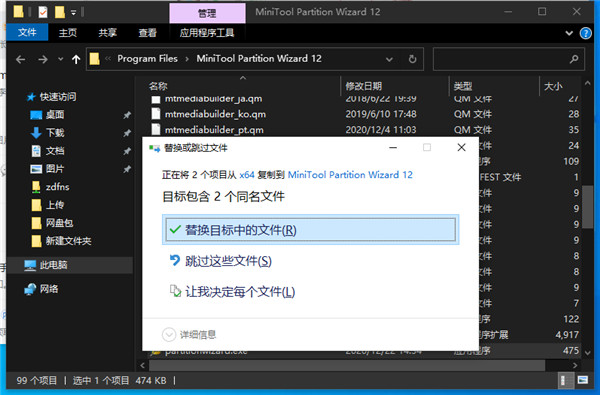Screen dimensions: 600x395
Task: Open 图片 in the navigation pane
Action: 55,168
